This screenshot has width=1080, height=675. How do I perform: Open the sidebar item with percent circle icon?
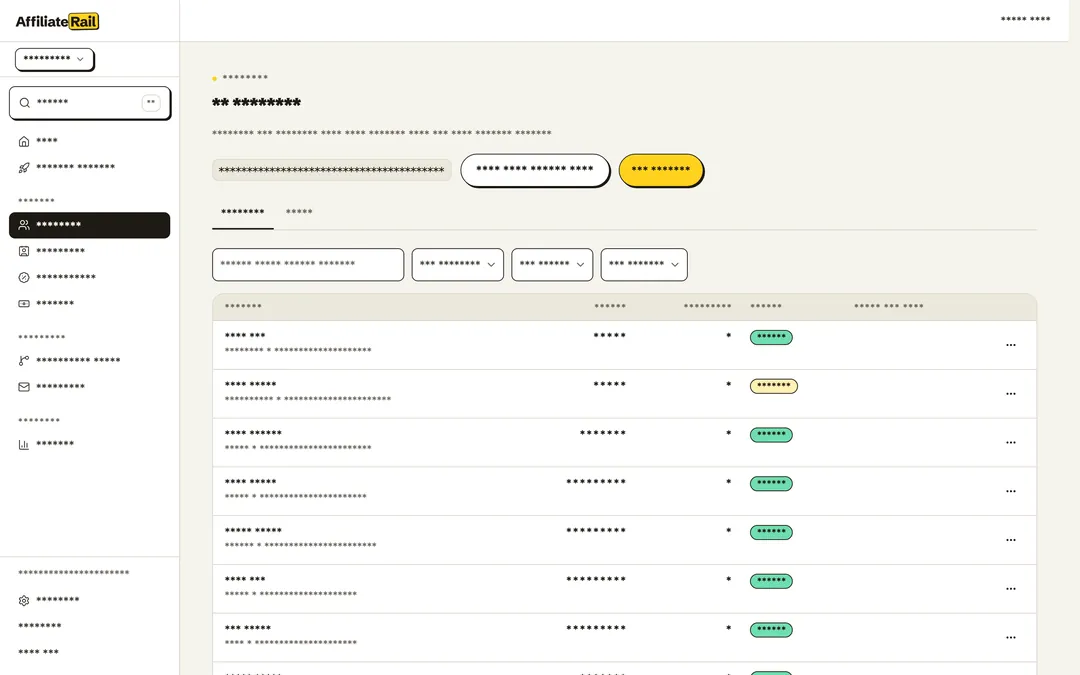[x=90, y=278]
